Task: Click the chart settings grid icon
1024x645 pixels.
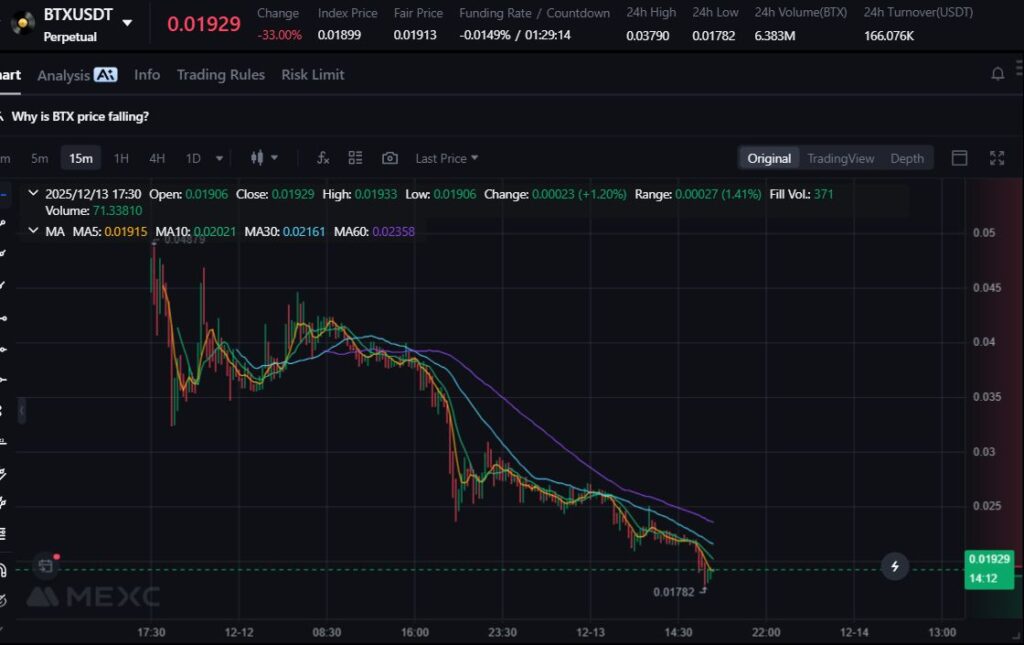Action: tap(355, 158)
